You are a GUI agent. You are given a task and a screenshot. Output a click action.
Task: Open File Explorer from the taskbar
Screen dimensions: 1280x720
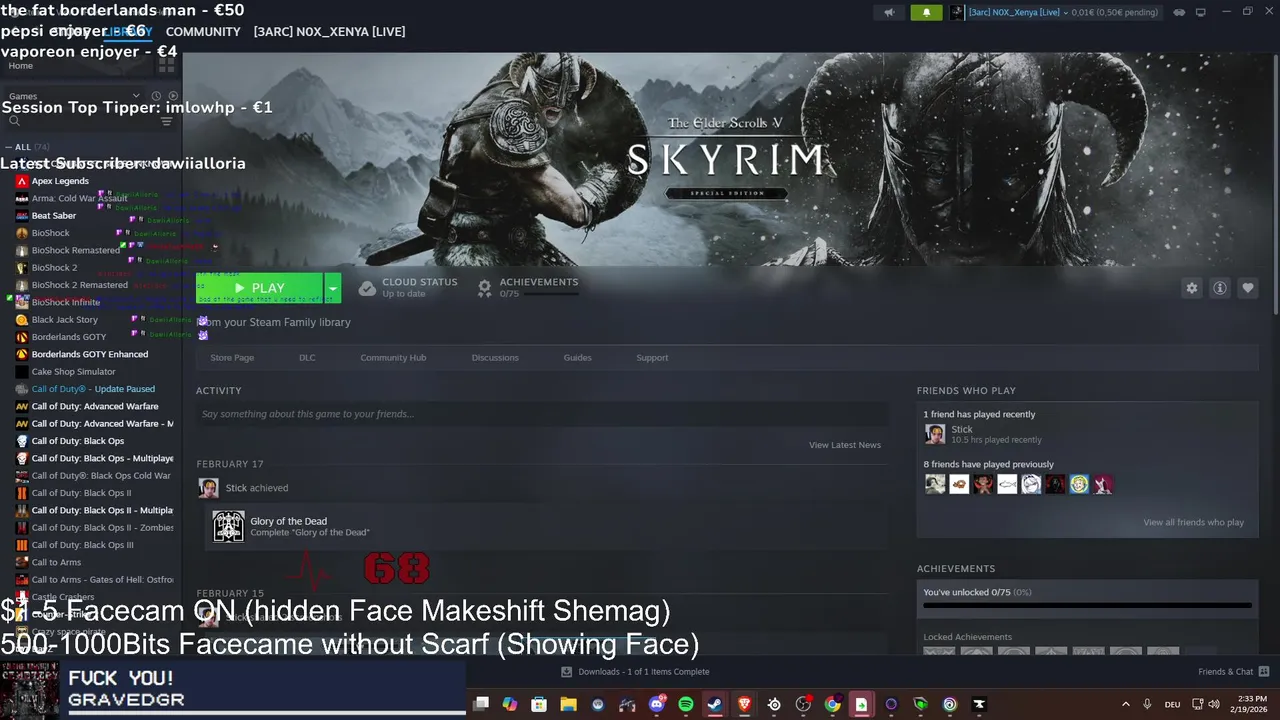[x=568, y=704]
